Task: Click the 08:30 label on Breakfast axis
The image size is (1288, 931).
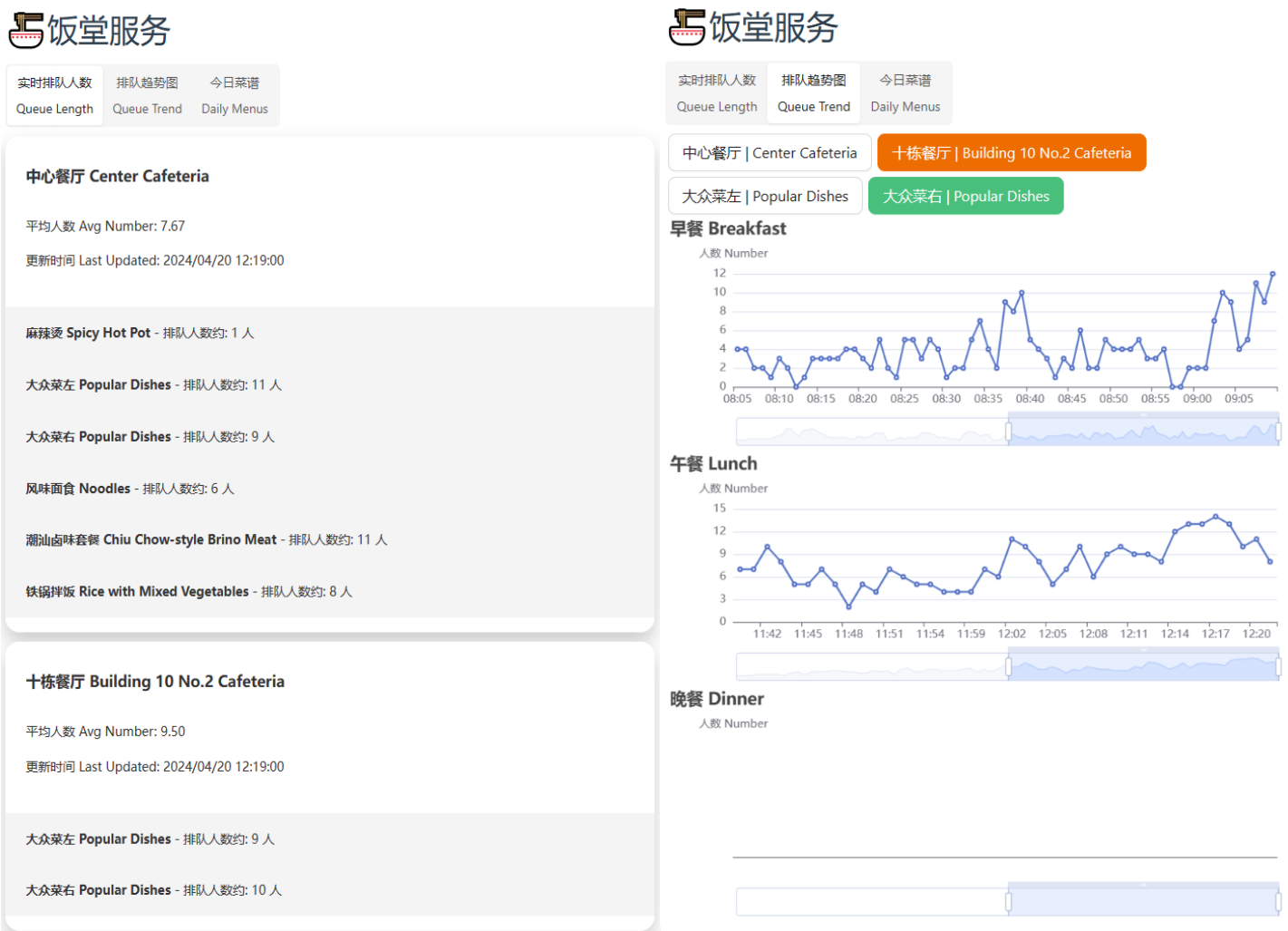Action: [946, 399]
